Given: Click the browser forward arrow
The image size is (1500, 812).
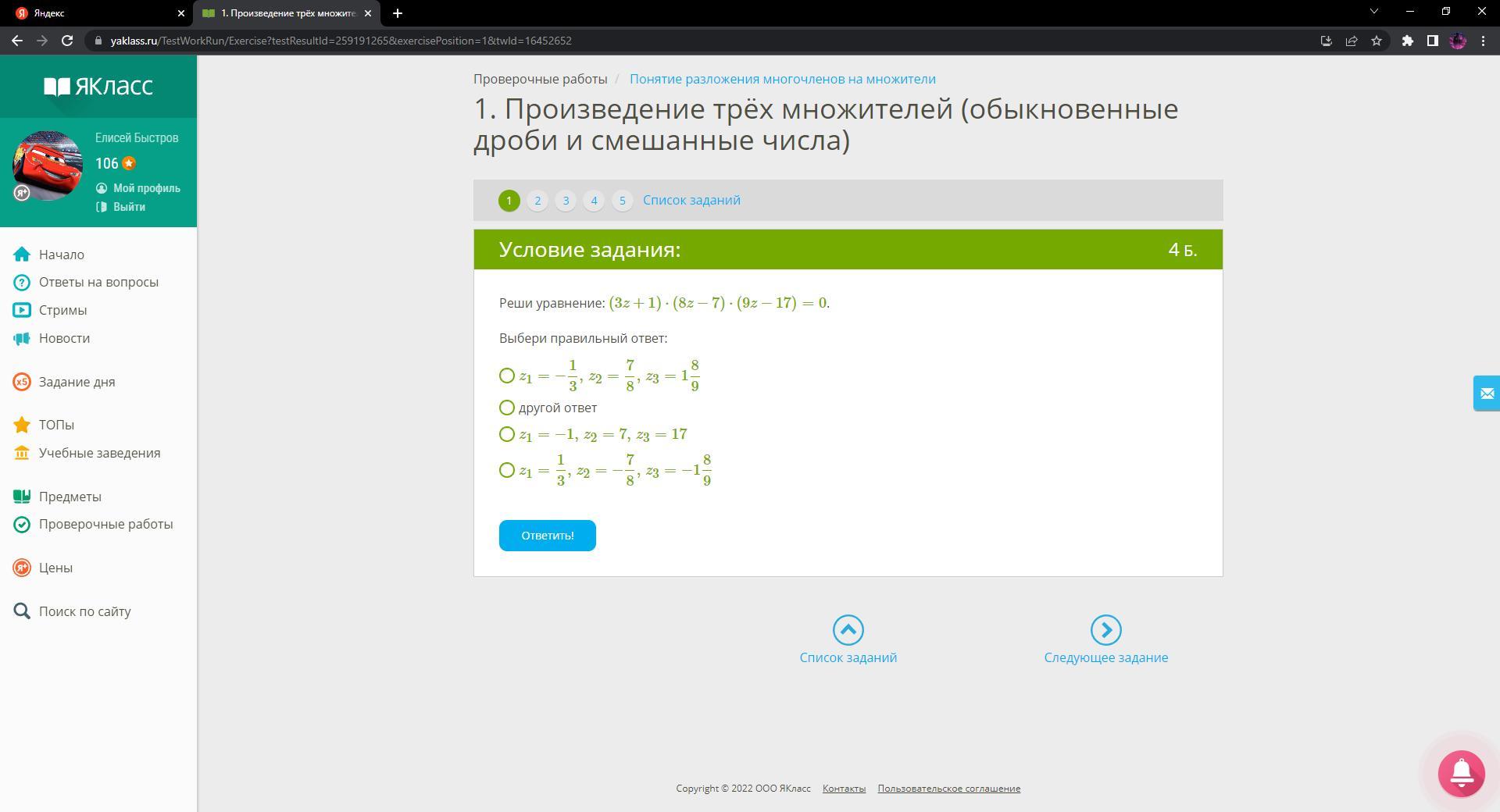Looking at the screenshot, I should click(x=42, y=41).
